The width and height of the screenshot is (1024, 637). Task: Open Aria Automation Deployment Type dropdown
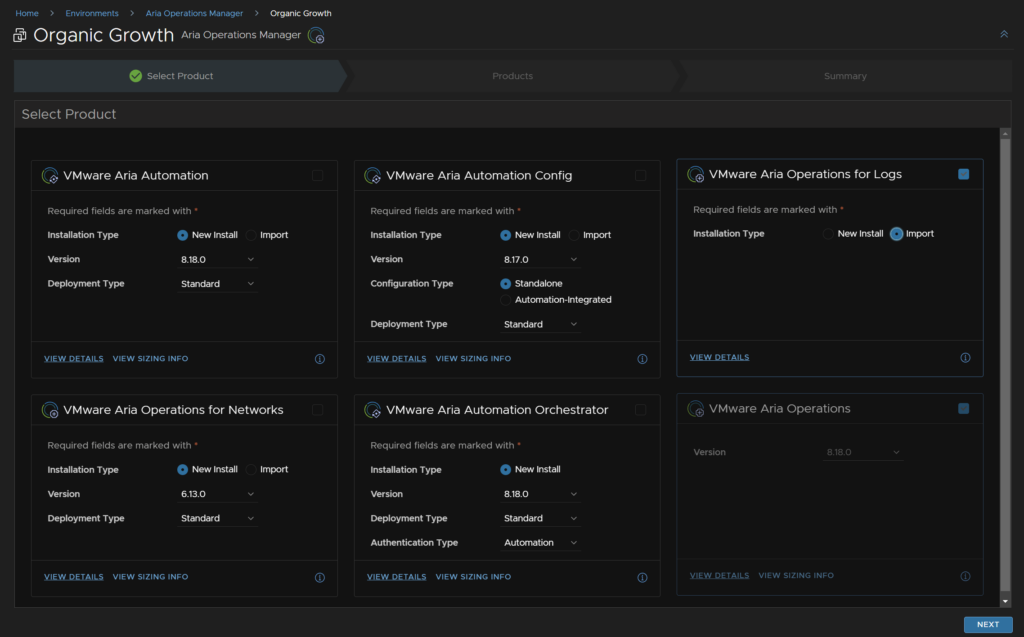217,284
